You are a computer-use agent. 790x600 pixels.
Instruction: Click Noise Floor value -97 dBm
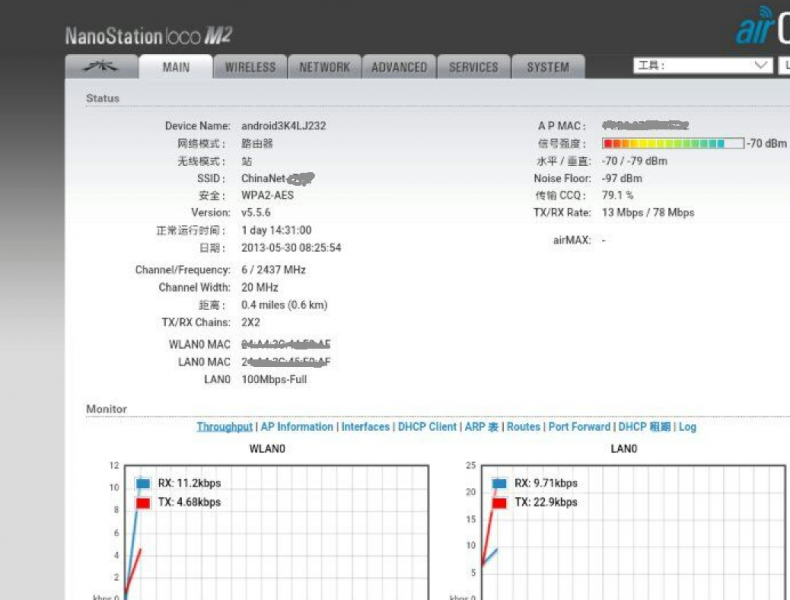pyautogui.click(x=622, y=178)
